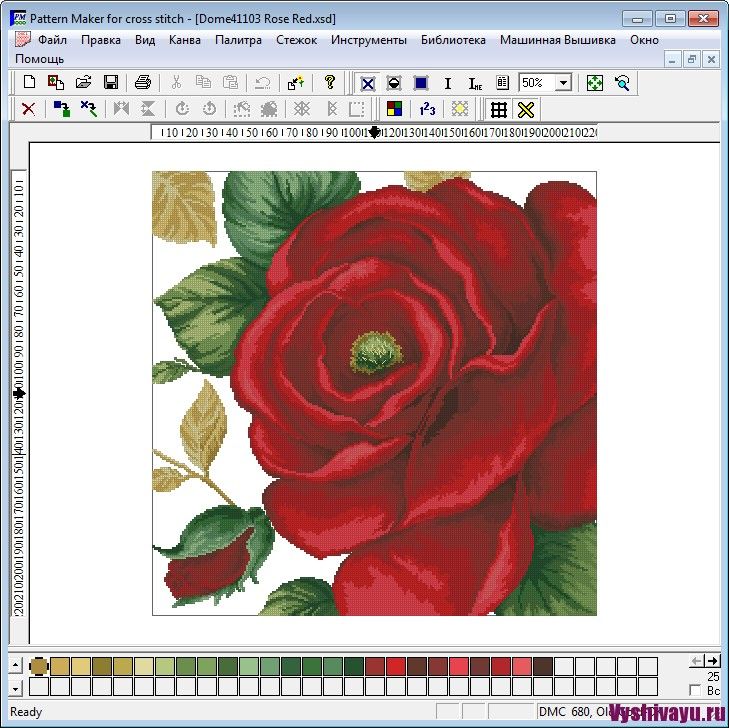Toggle the grid display button
729x728 pixels.
coord(498,110)
